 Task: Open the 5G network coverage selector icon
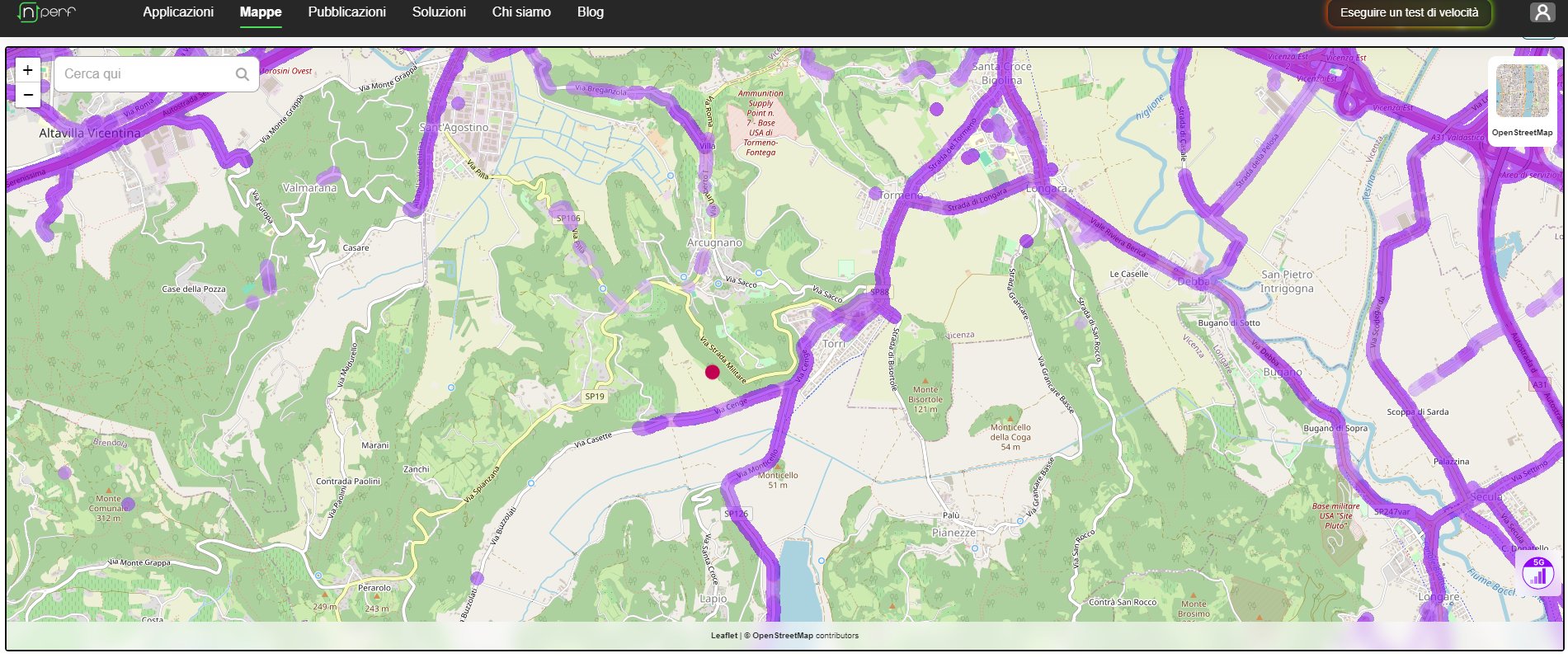(x=1537, y=574)
